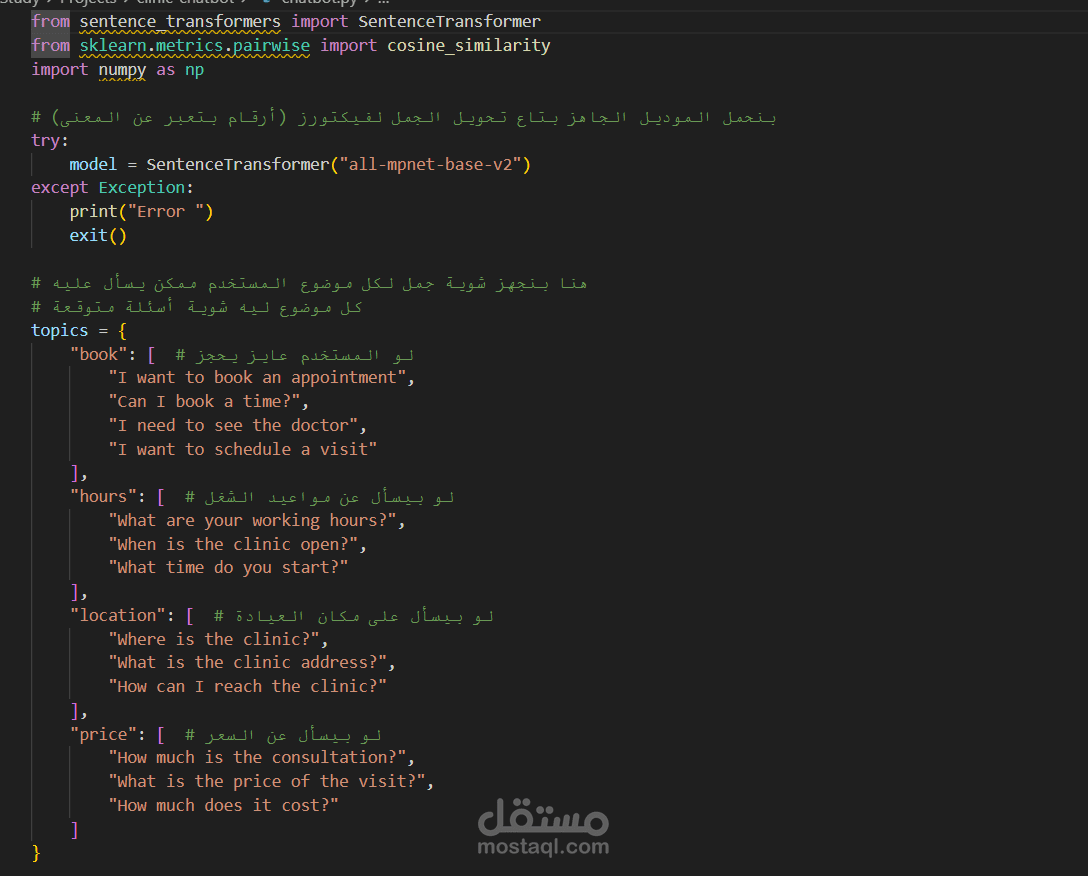Click the Arabic comment above the try statement

(404, 117)
